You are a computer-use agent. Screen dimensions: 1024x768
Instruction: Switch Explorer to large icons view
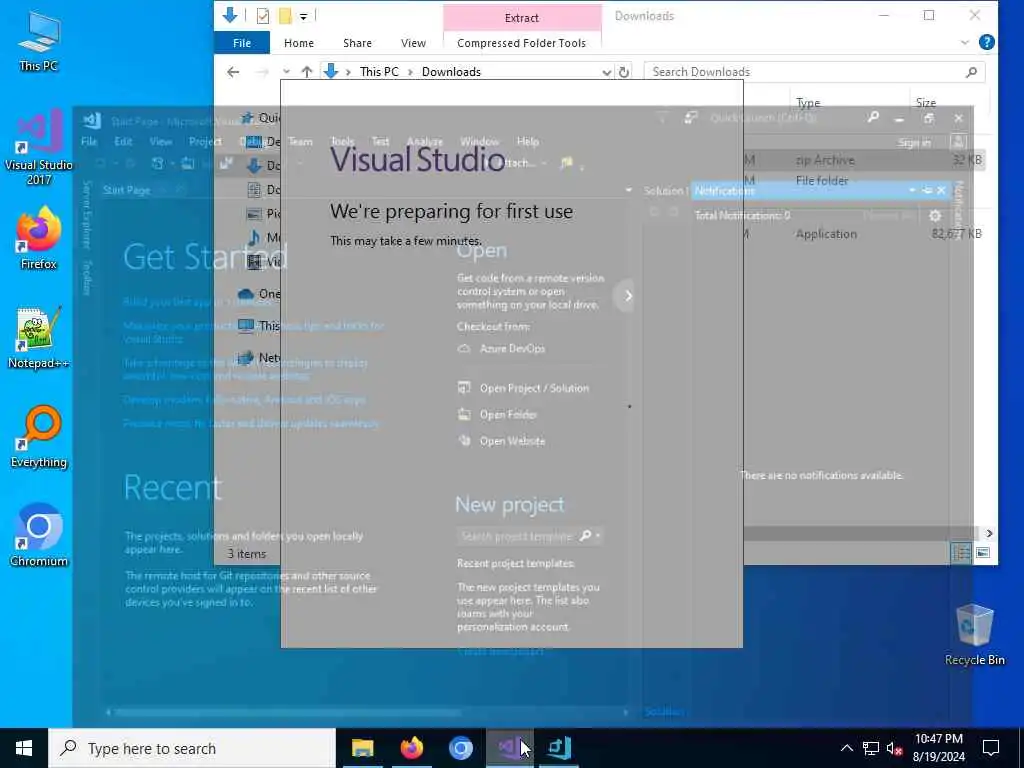983,552
